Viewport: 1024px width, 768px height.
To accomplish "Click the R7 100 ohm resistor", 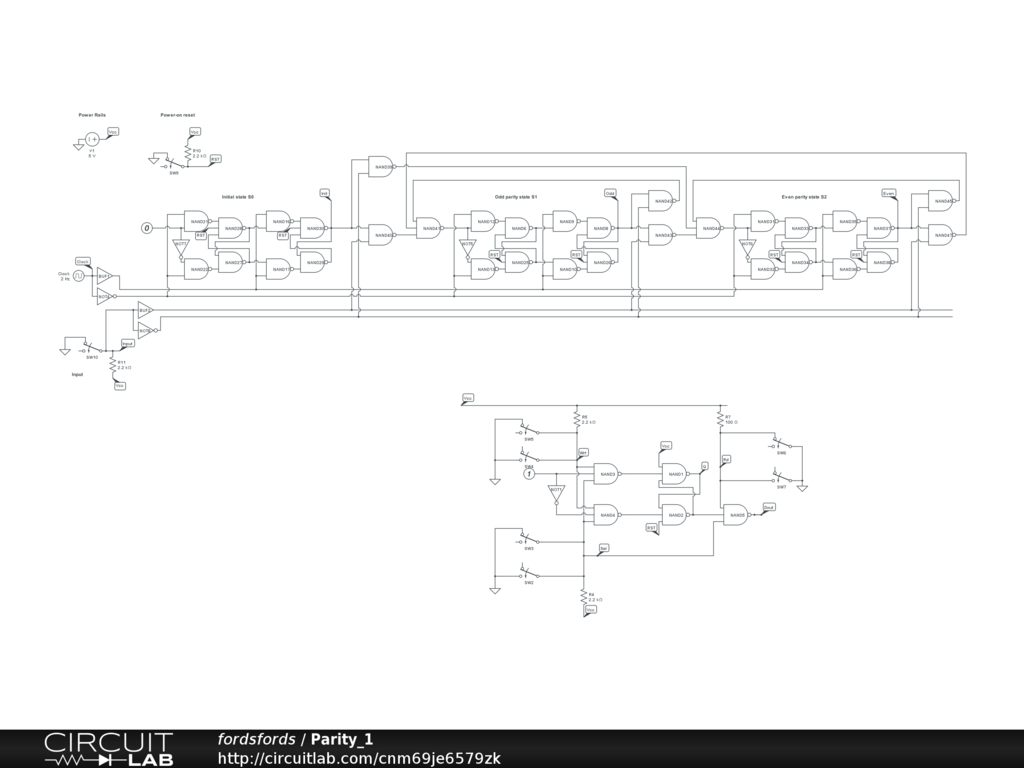I will pyautogui.click(x=720, y=419).
